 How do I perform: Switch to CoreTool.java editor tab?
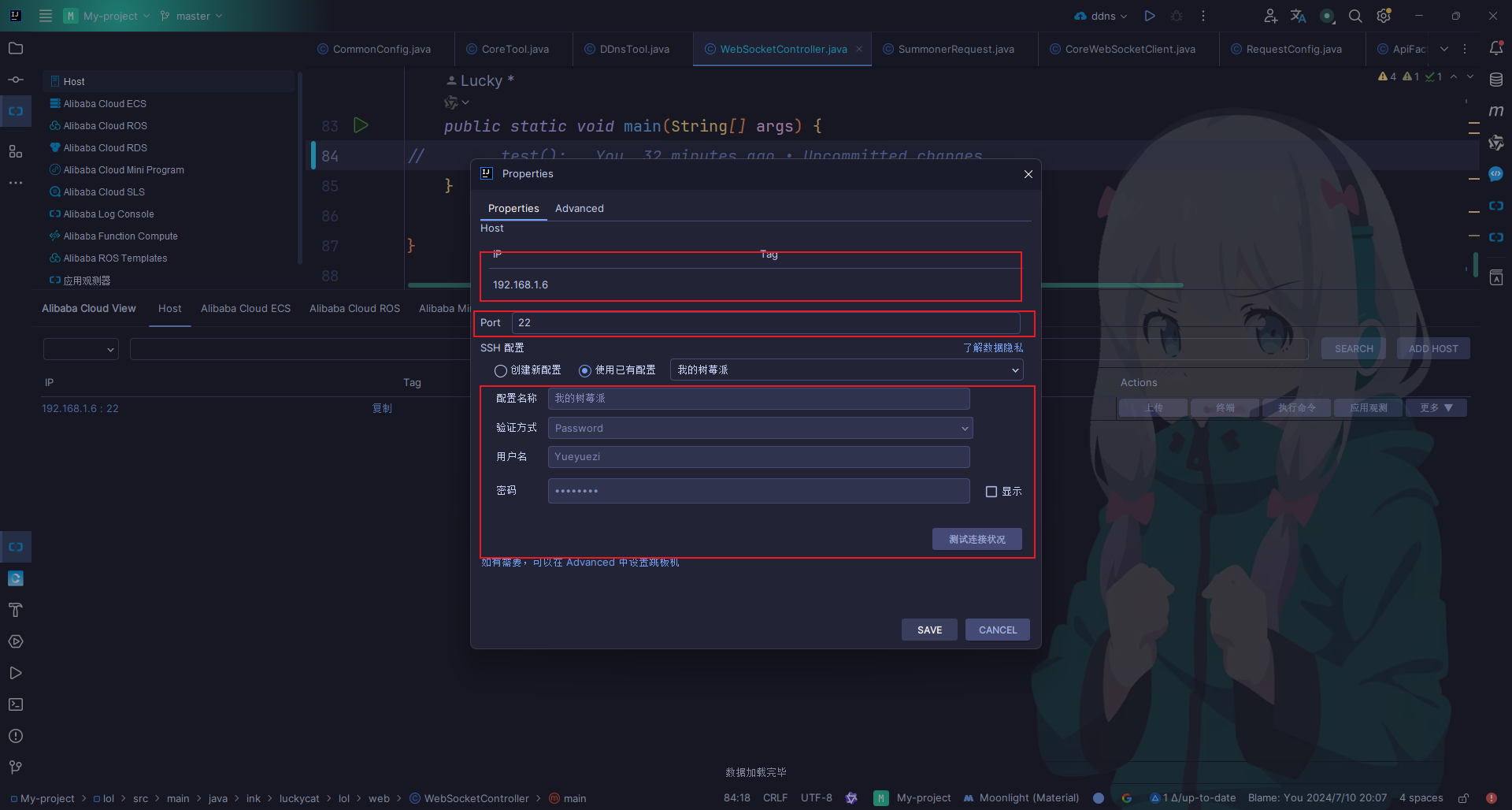pyautogui.click(x=515, y=49)
